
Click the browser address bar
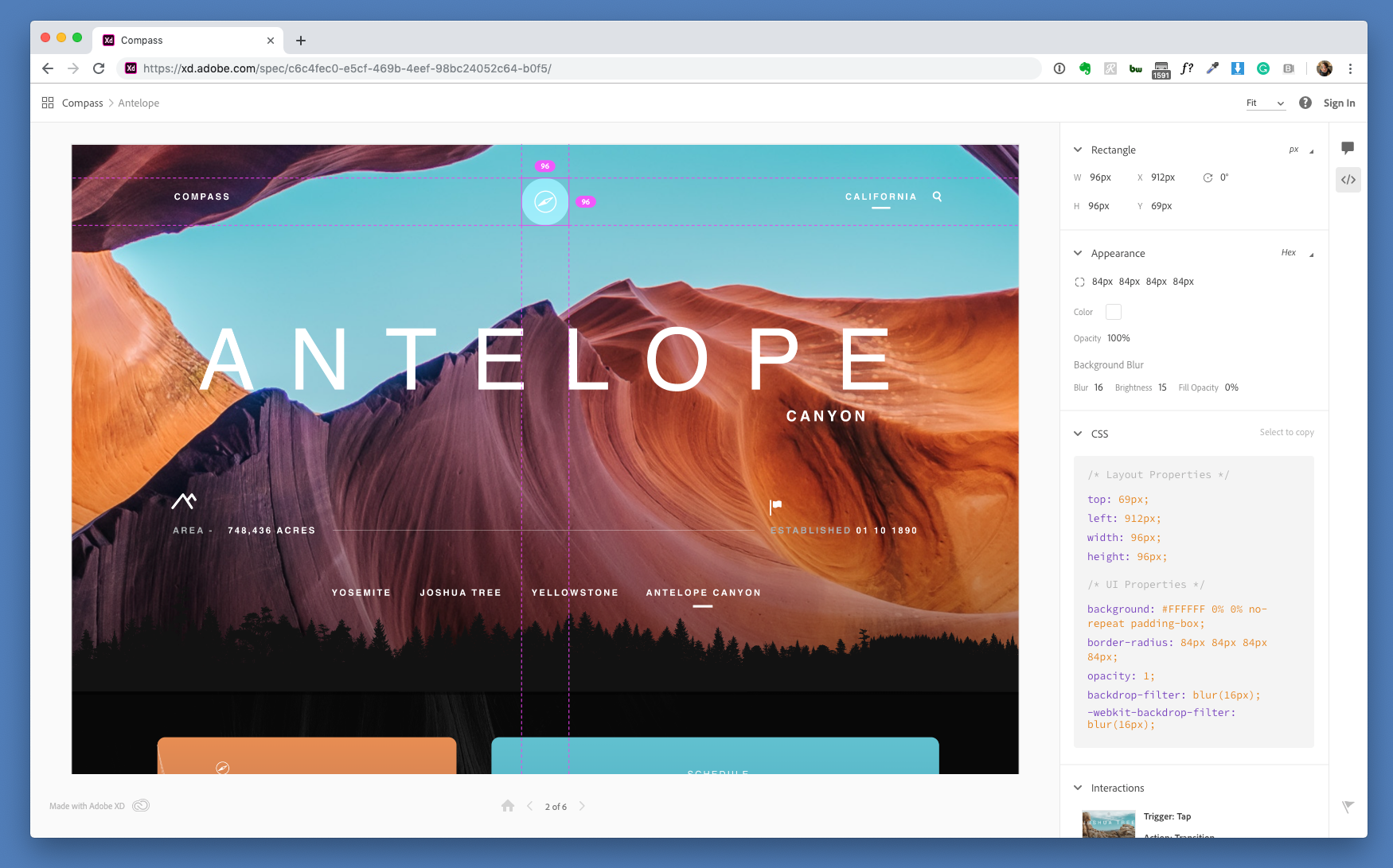tap(579, 68)
